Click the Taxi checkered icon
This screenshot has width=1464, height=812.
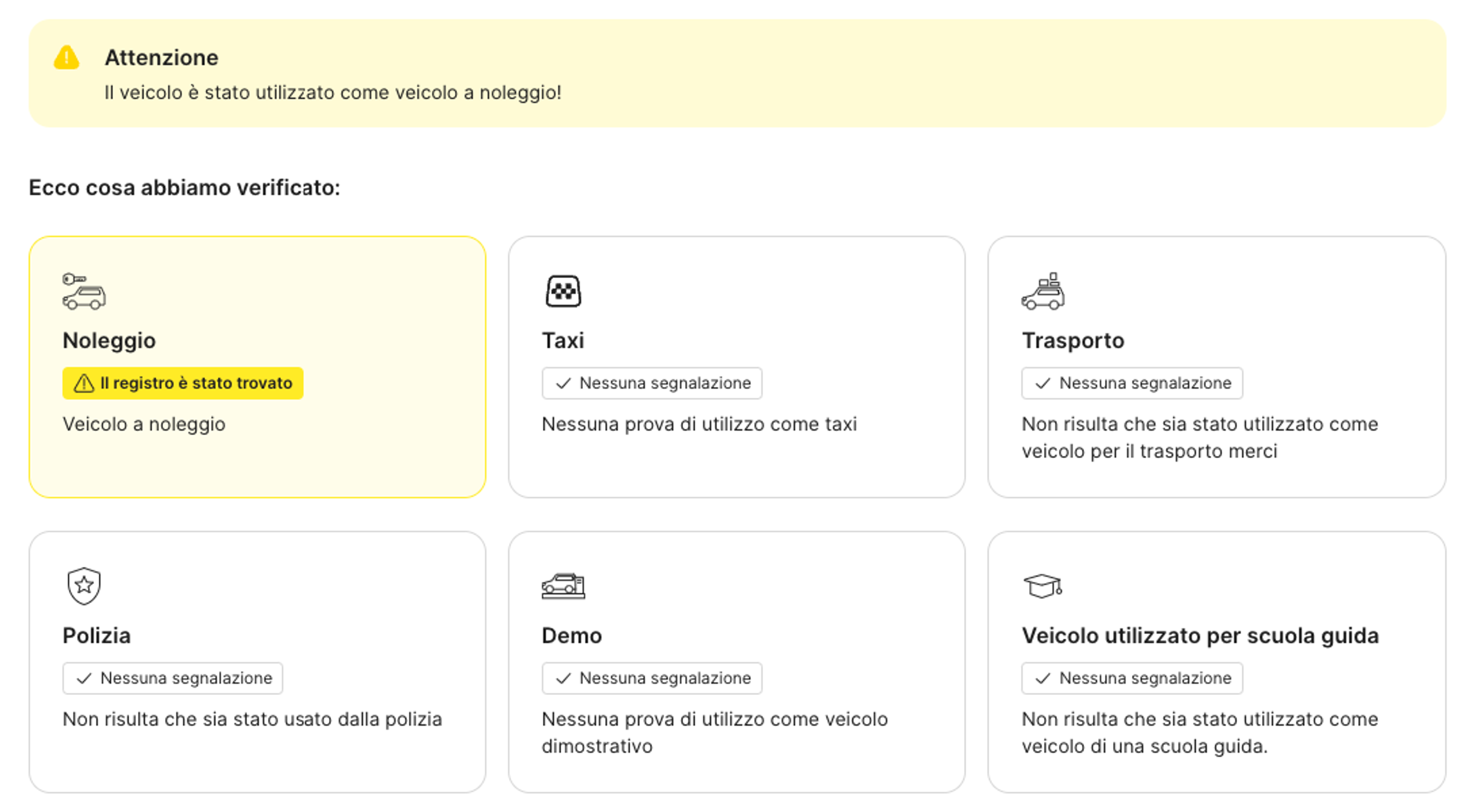pyautogui.click(x=563, y=291)
